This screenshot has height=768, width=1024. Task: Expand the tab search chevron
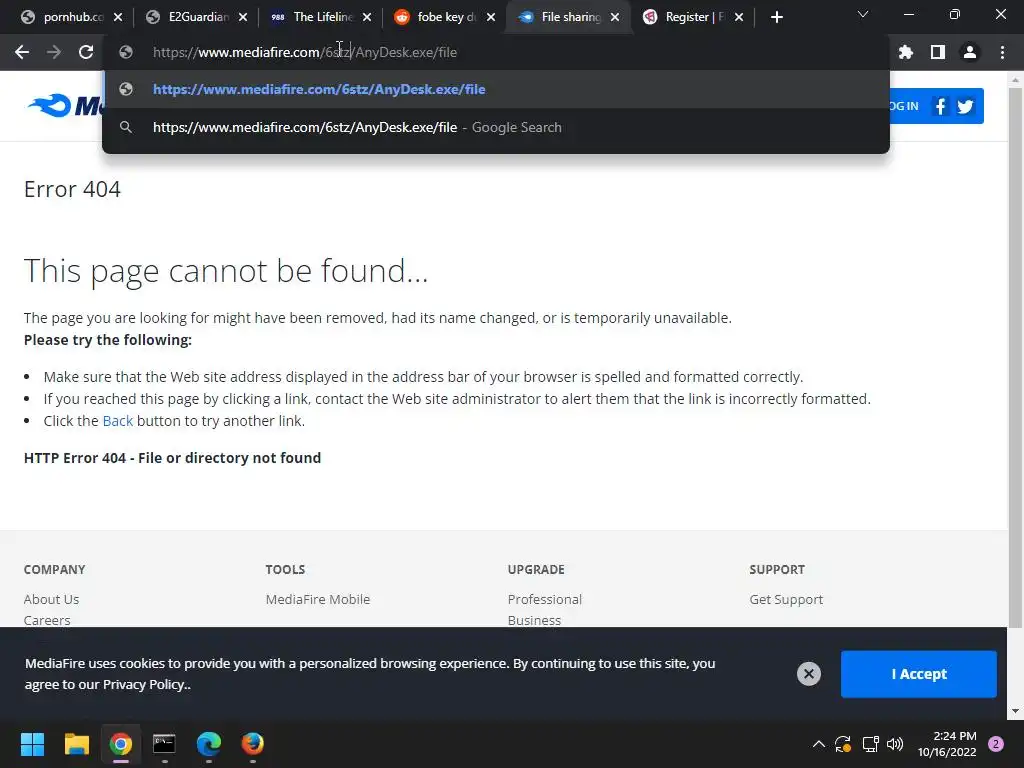point(863,14)
